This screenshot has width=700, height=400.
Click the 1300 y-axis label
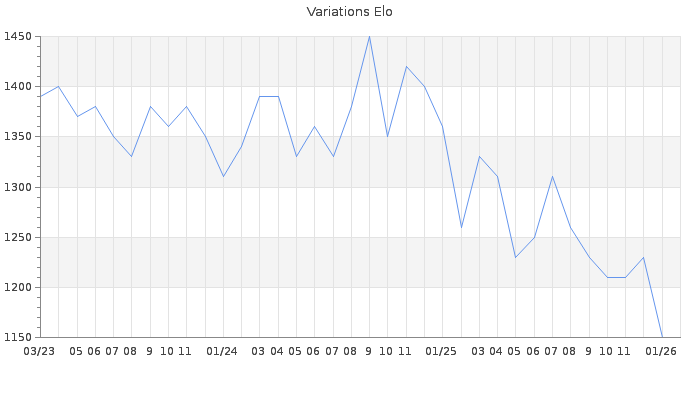[x=17, y=187]
